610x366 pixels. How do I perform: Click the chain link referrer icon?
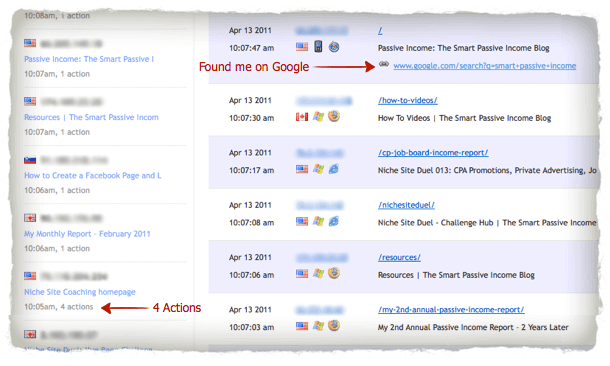[x=384, y=64]
